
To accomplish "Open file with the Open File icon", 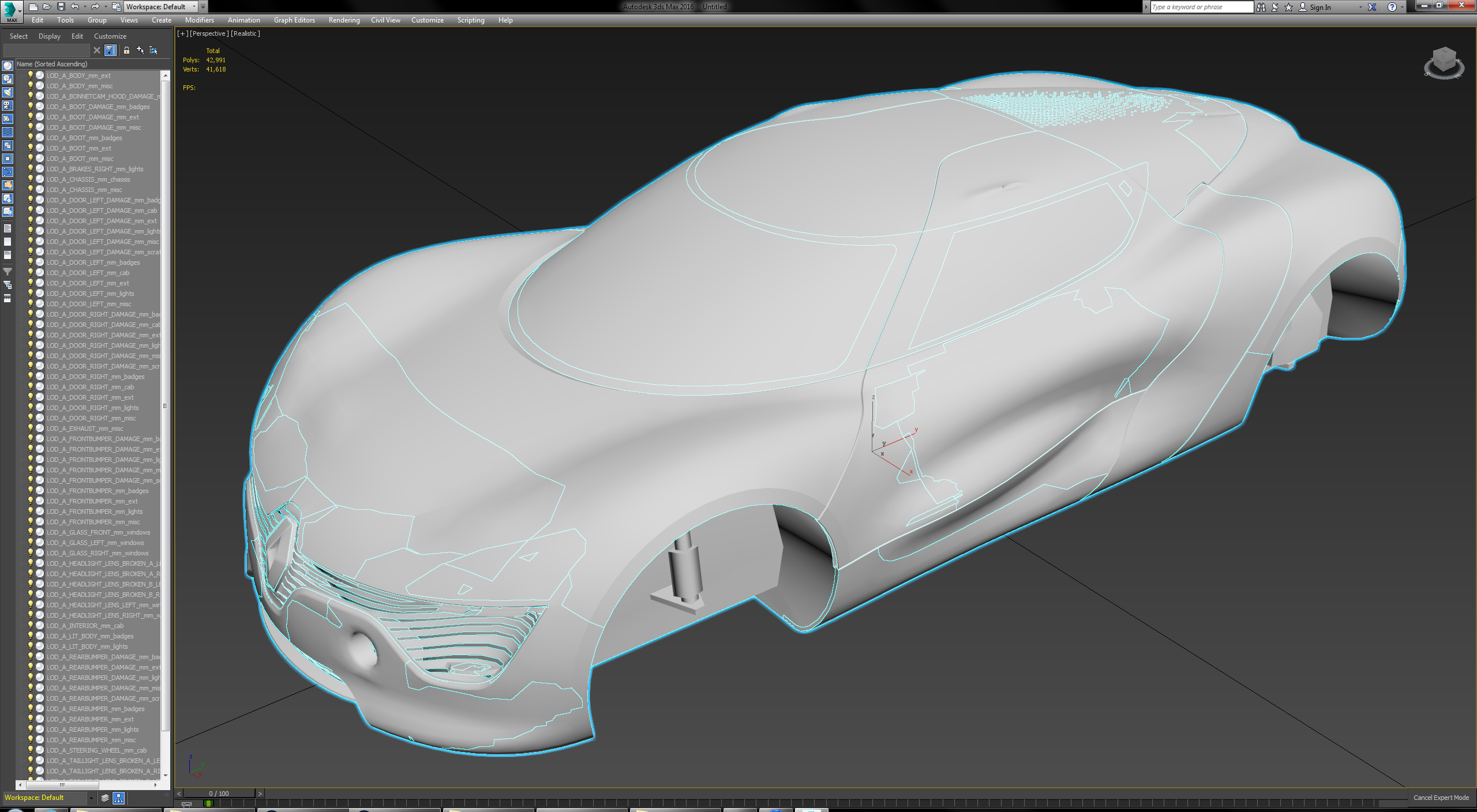I will pyautogui.click(x=47, y=7).
